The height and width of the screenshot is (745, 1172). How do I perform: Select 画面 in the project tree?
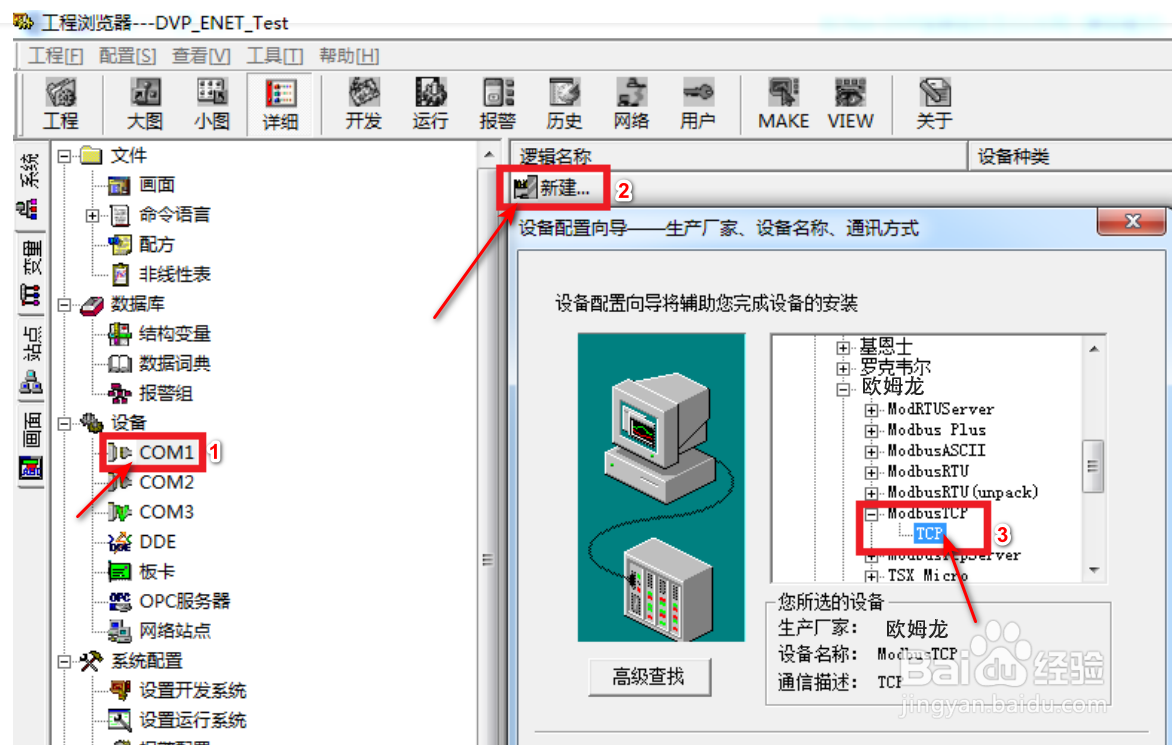156,185
